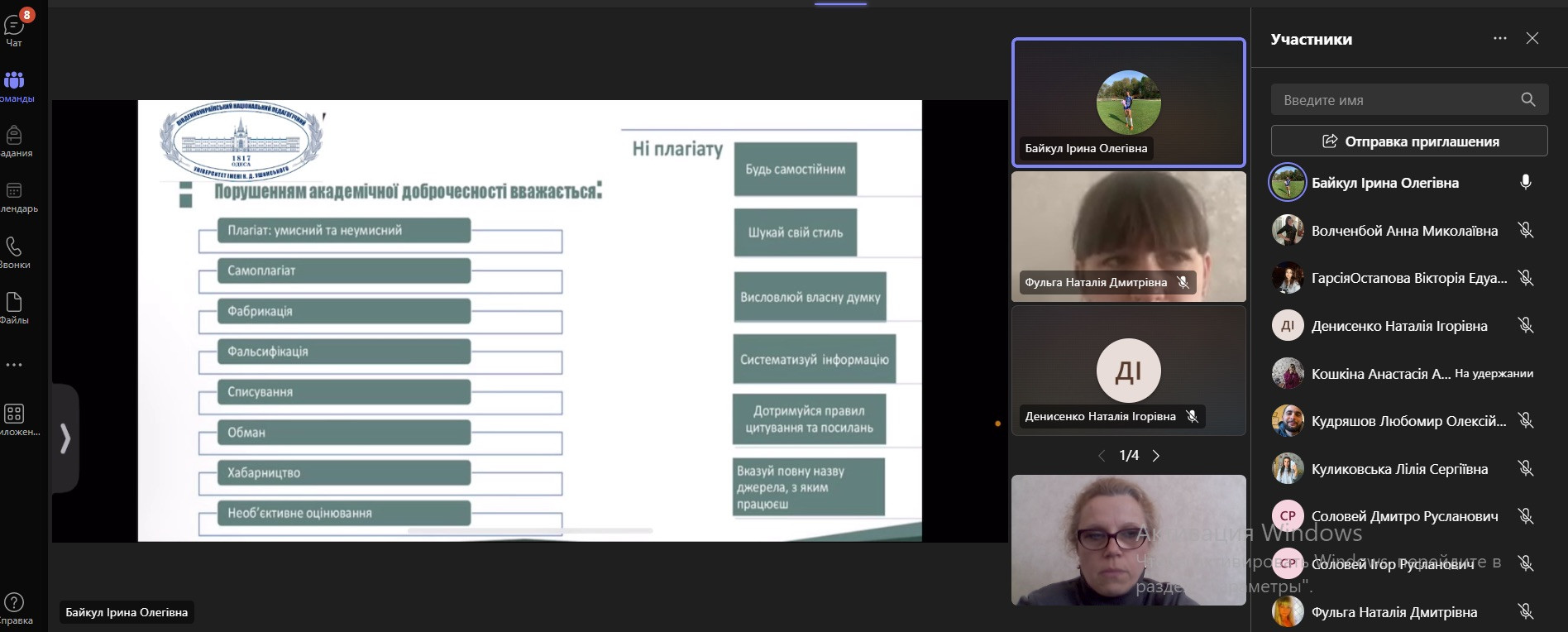Viewport: 1568px width, 632px height.
Task: Select Фульга Наталія Дмитрівна's video tile
Action: [x=1129, y=237]
